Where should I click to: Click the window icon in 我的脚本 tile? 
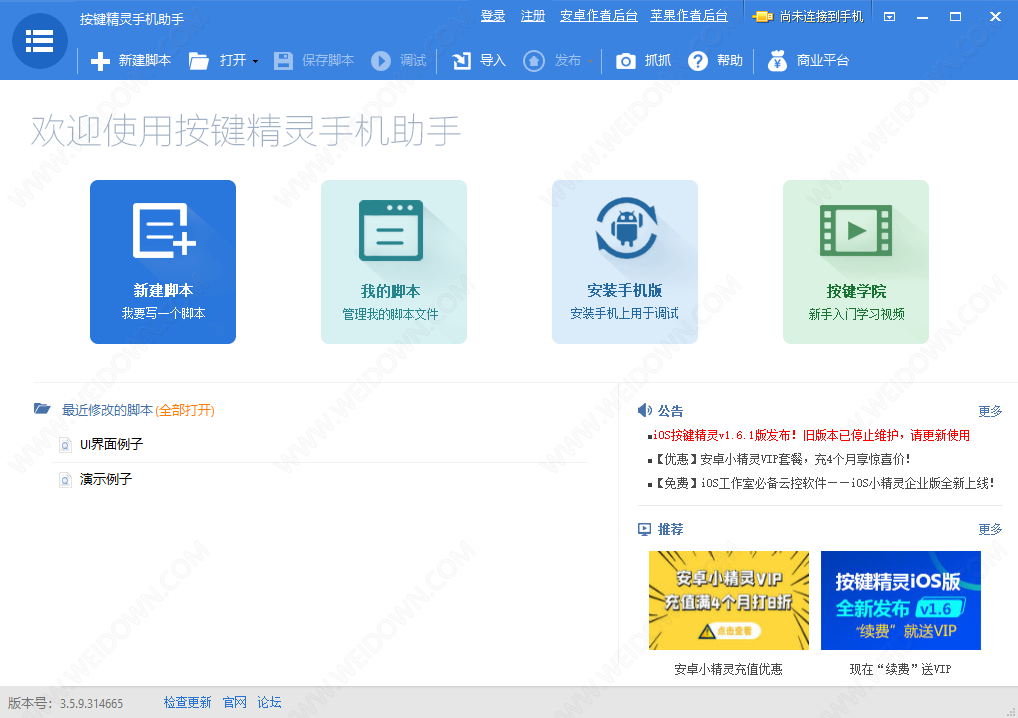pyautogui.click(x=391, y=230)
